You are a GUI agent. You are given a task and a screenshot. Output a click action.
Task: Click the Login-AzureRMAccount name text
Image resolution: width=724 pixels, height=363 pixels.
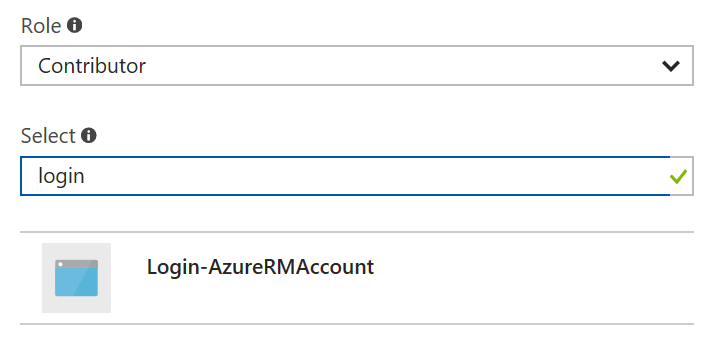click(x=260, y=267)
